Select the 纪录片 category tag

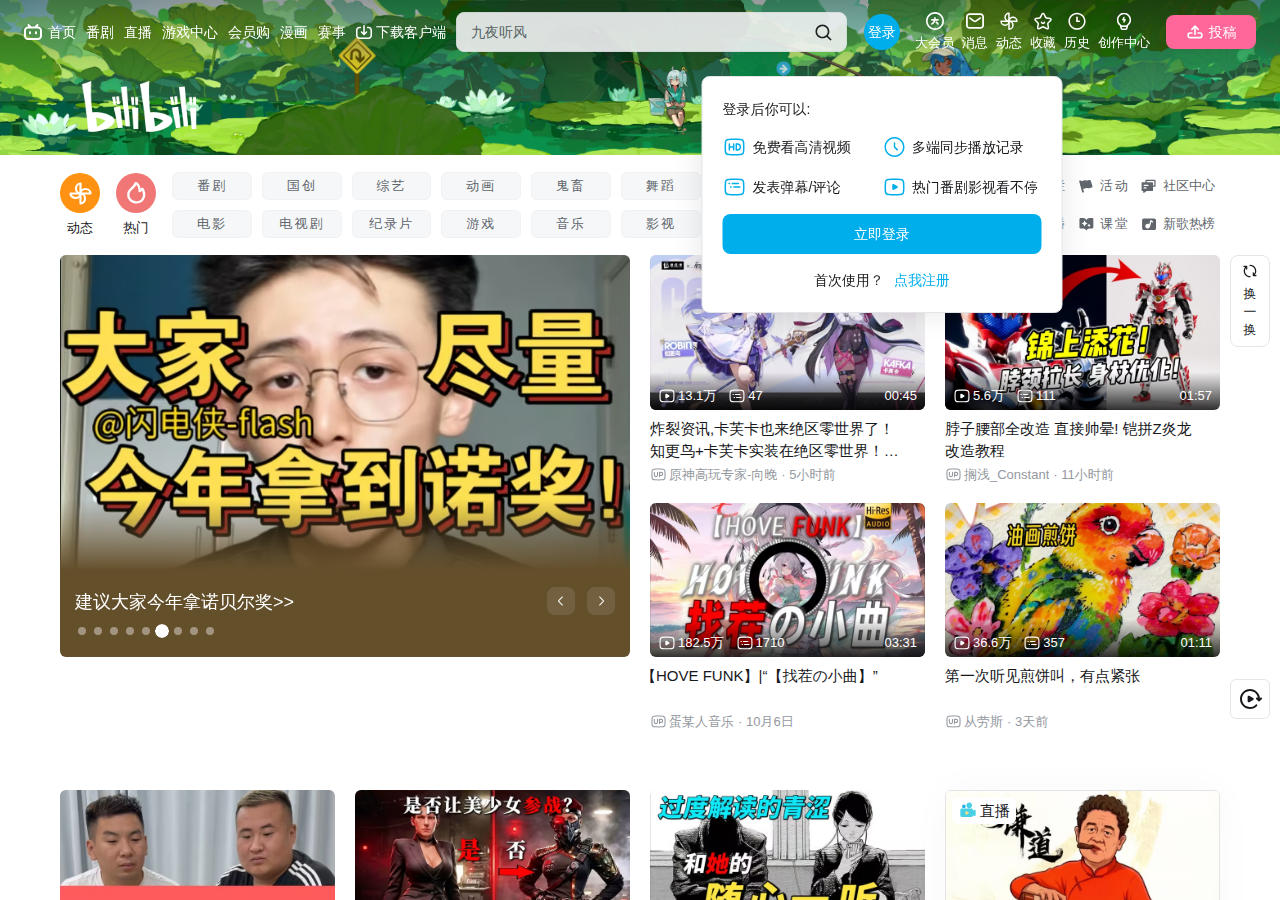point(391,224)
